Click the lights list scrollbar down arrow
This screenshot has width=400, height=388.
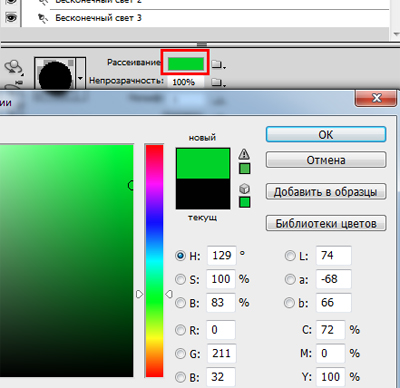point(396,34)
